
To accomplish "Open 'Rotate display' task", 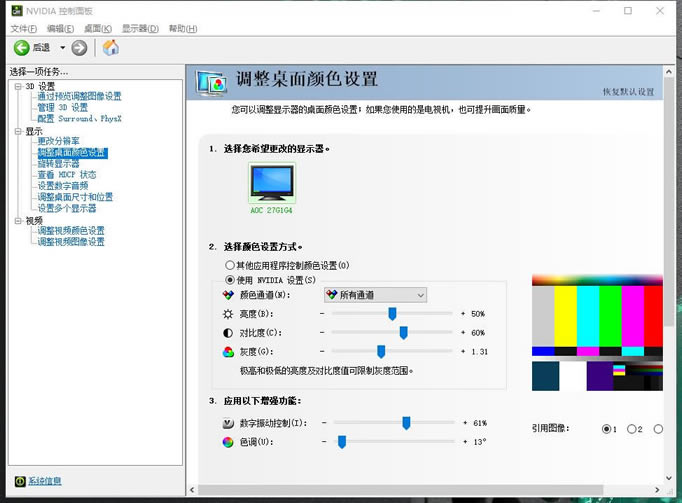I will coord(58,164).
